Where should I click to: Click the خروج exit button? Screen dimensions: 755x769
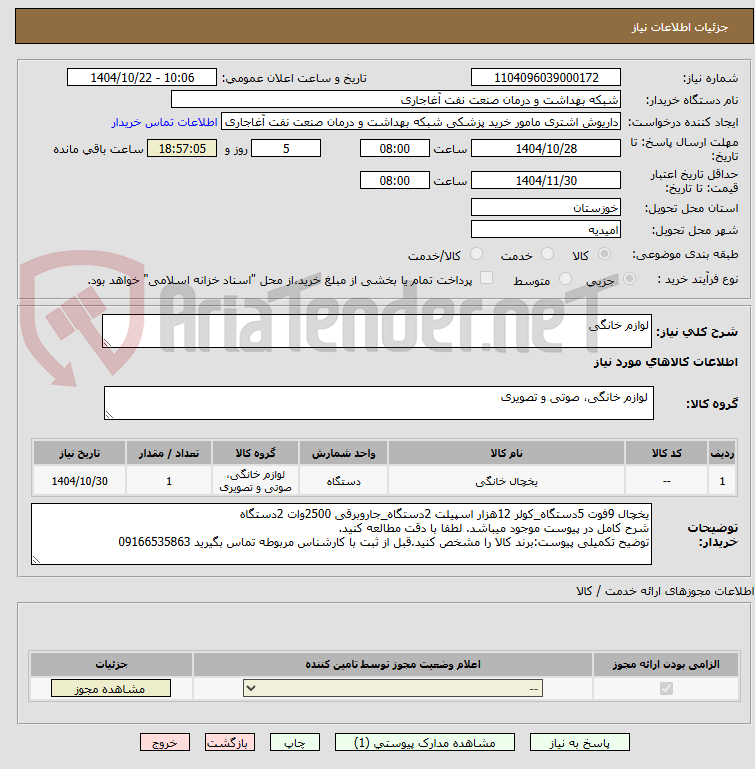point(165,743)
